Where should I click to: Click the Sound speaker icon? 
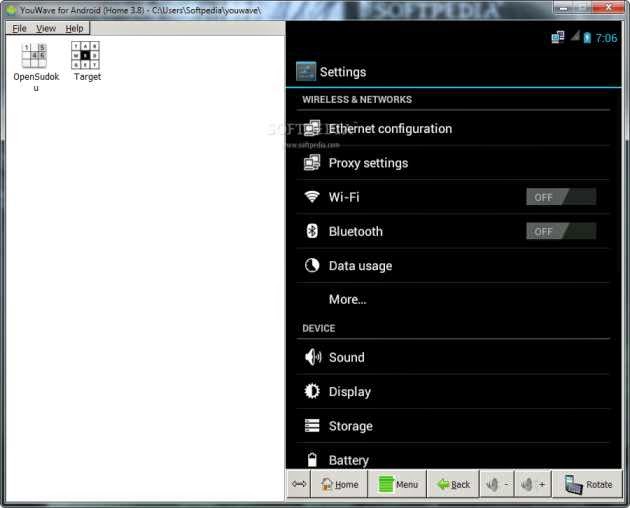click(313, 357)
